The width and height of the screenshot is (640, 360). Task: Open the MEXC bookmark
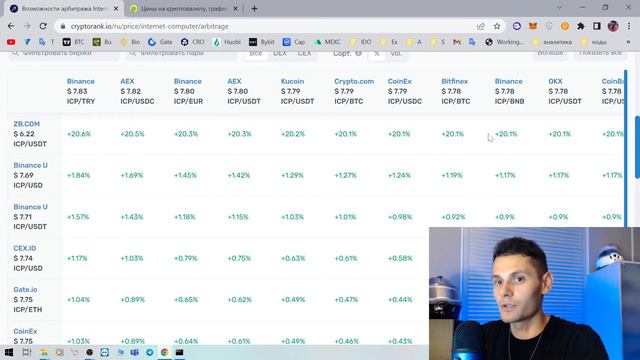click(x=327, y=42)
